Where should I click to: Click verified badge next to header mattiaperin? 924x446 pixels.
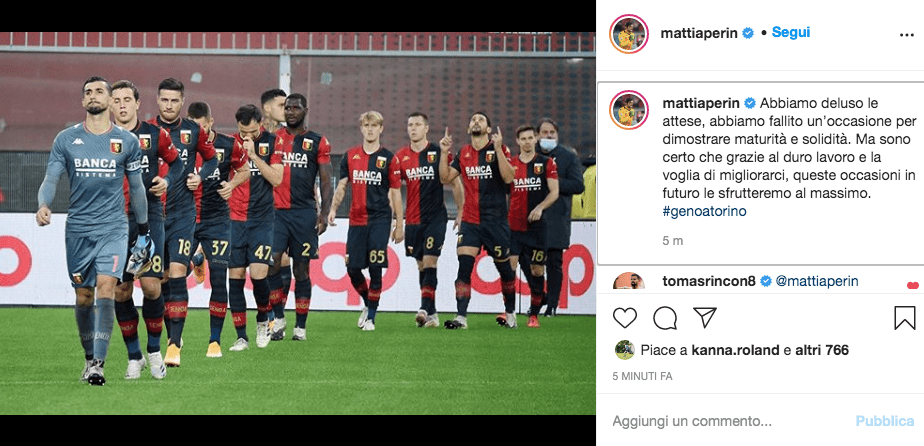coord(748,34)
